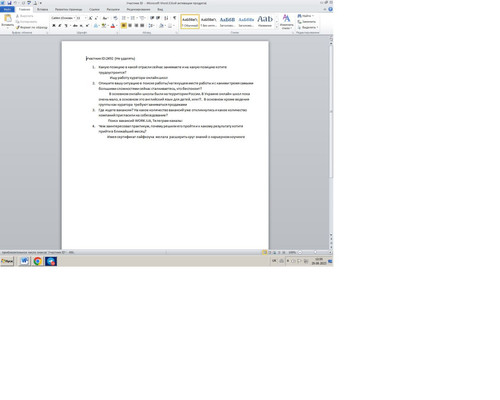This screenshot has height=400, width=500.
Task: Open Word help question-mark icon
Action: 330,9
